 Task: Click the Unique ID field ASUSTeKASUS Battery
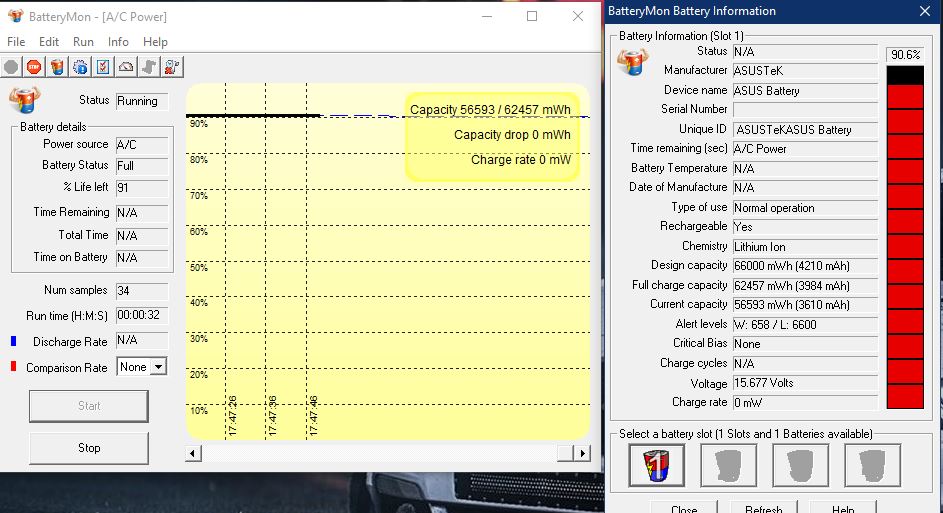point(805,130)
